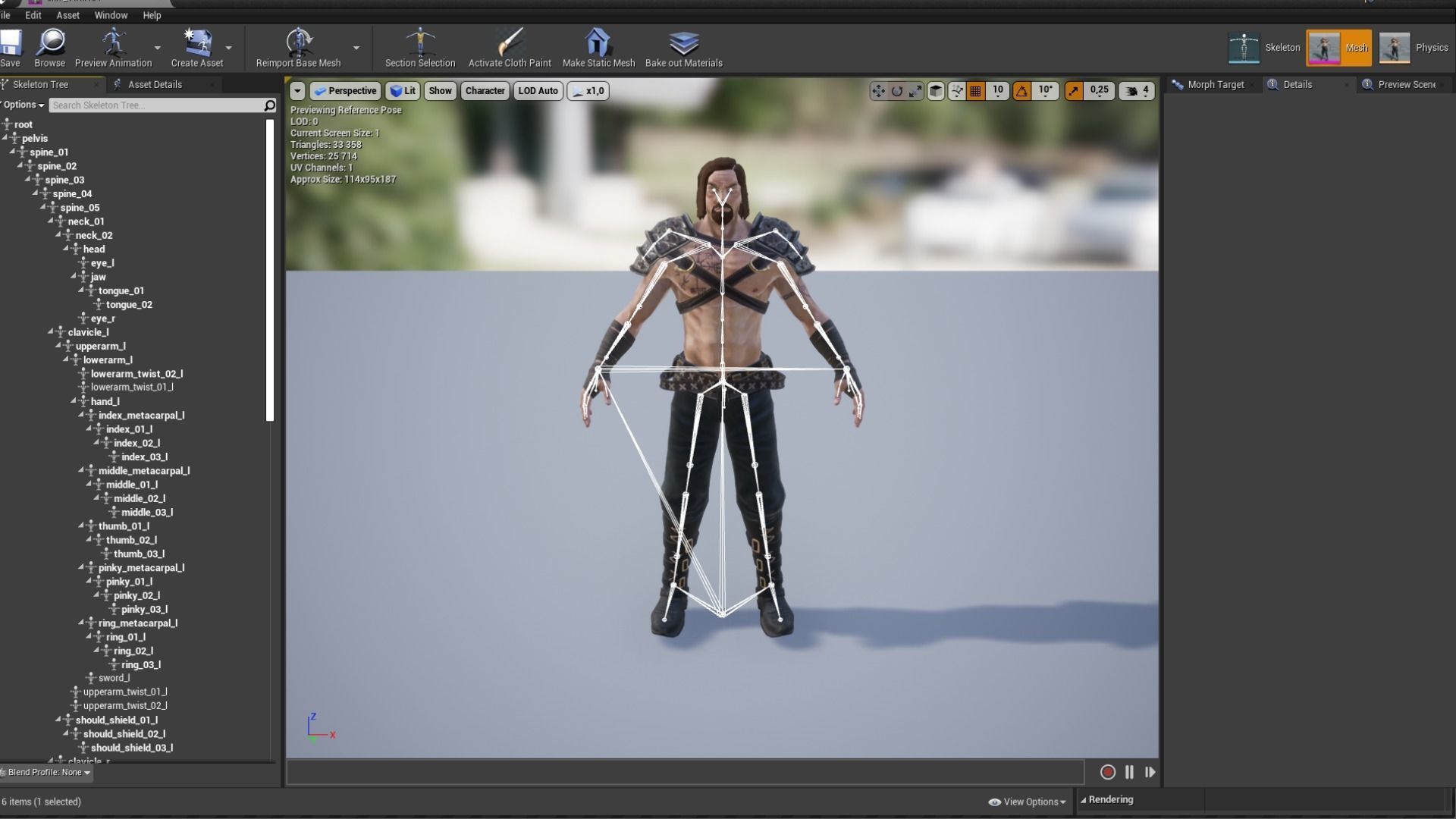
Task: Select the translate gizmo tool
Action: click(x=878, y=91)
